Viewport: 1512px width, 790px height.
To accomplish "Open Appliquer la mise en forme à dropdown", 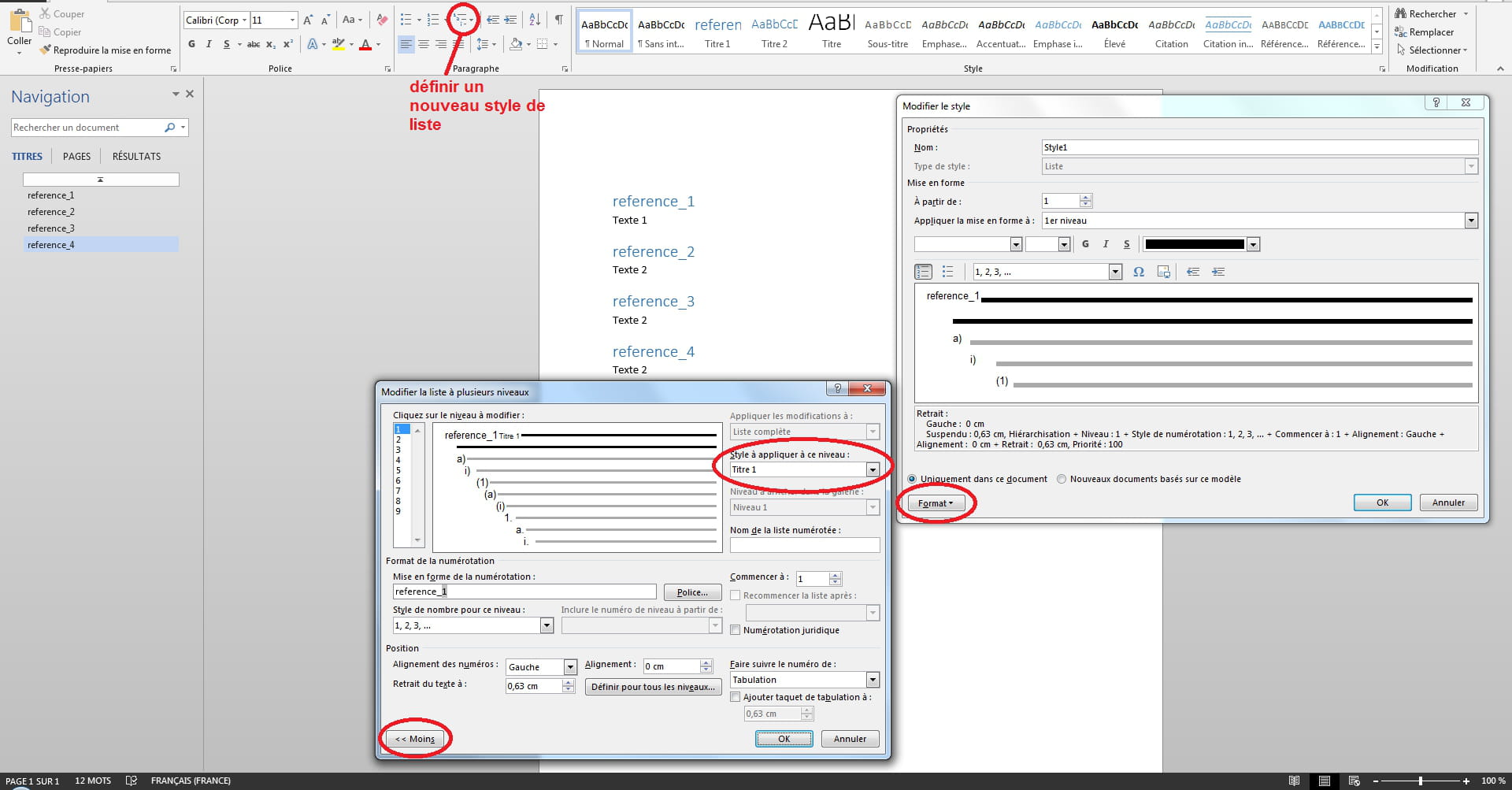I will [1470, 221].
